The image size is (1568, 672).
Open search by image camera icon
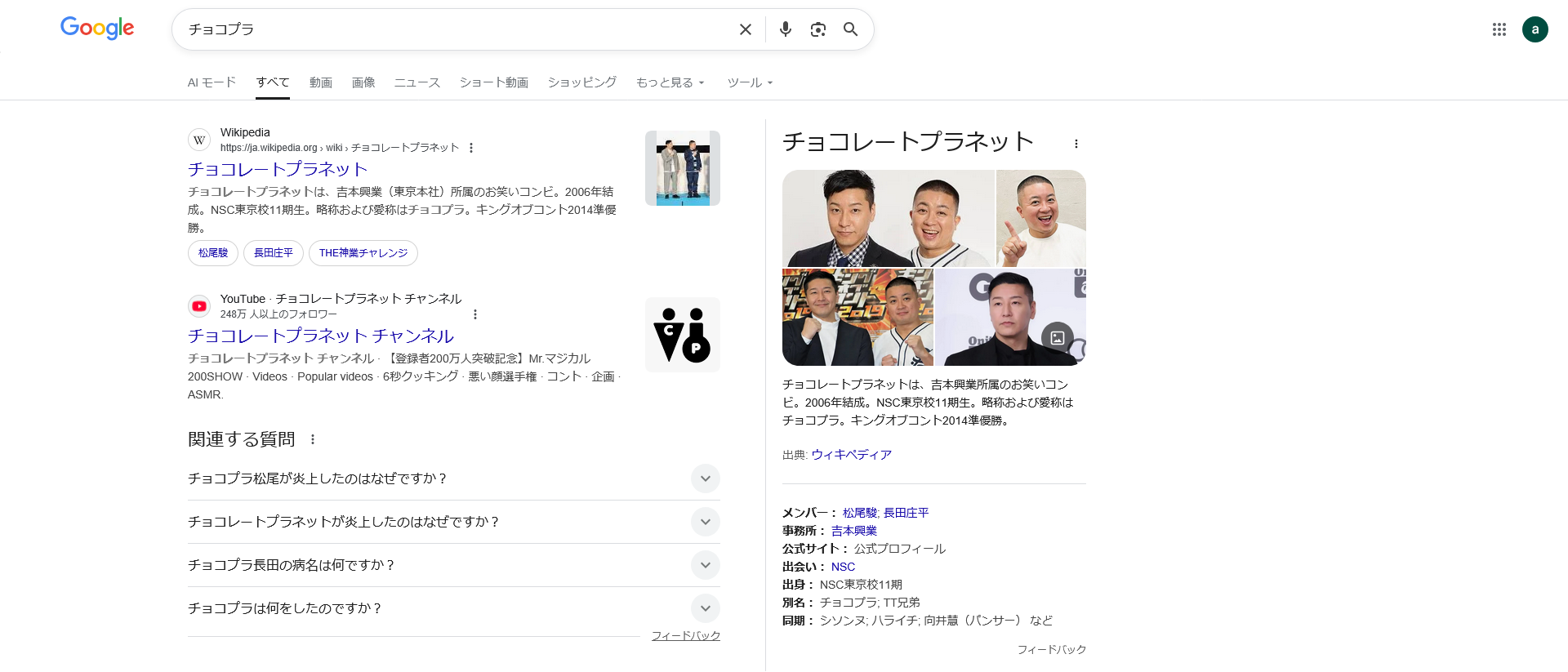point(817,29)
